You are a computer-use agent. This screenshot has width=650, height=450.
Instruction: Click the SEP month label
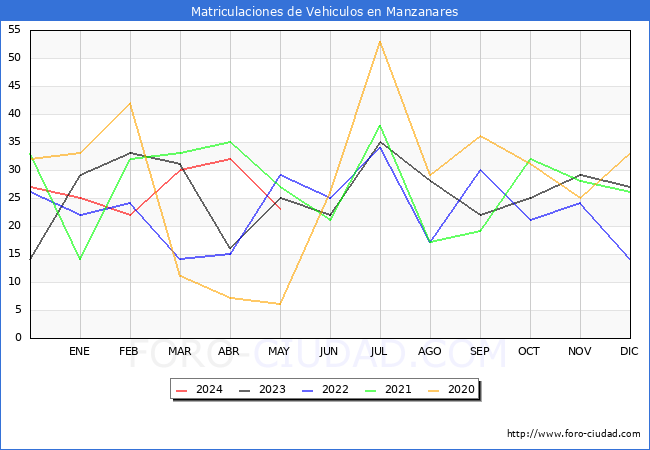click(x=480, y=351)
